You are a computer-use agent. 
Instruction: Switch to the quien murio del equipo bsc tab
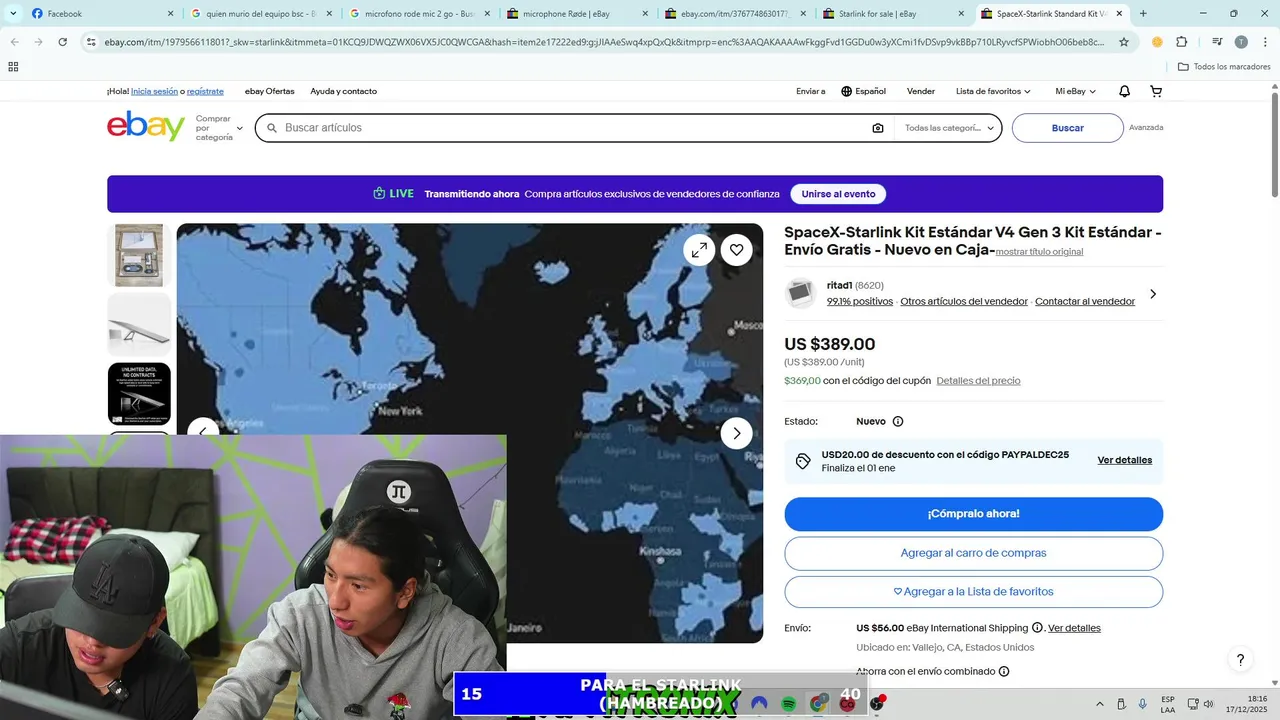coord(260,14)
